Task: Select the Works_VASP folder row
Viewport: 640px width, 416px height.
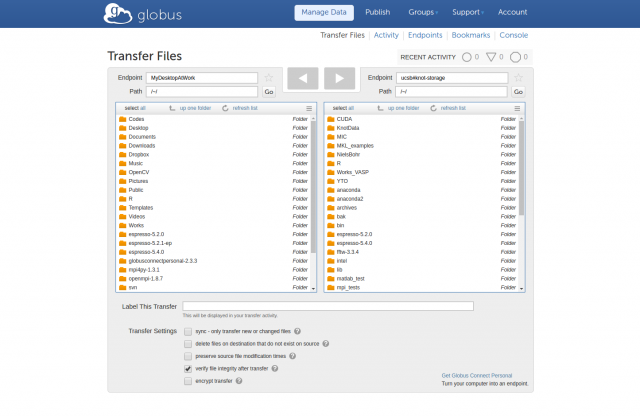Action: point(422,172)
